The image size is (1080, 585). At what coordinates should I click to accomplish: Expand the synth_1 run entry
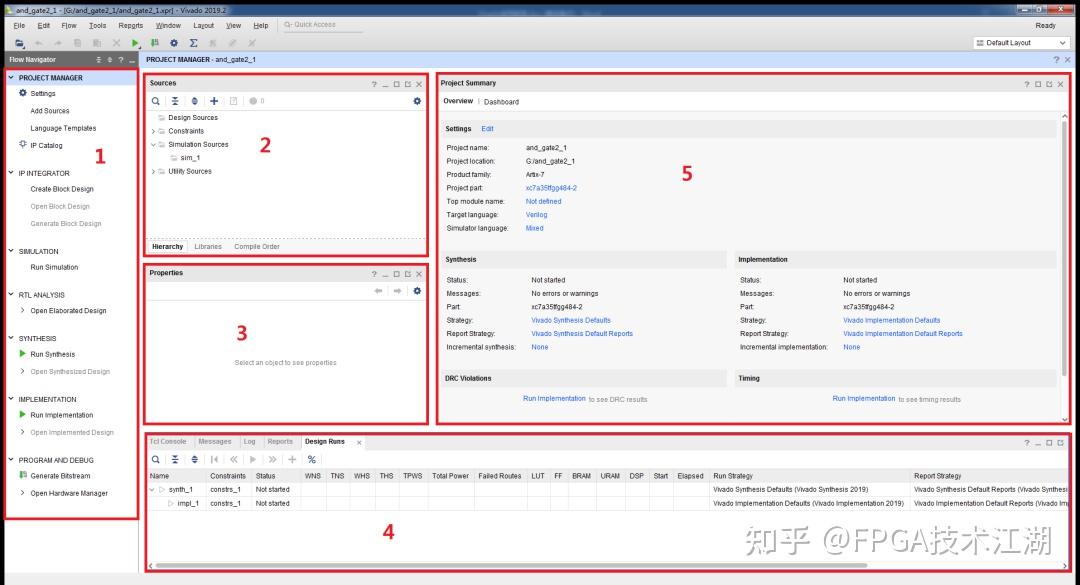(153, 489)
